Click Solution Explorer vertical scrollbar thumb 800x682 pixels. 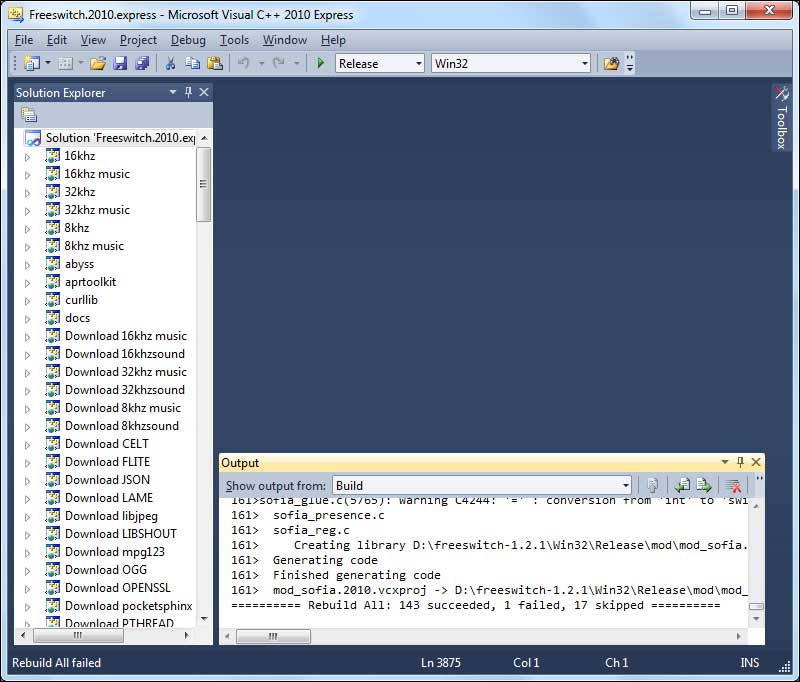coord(204,184)
